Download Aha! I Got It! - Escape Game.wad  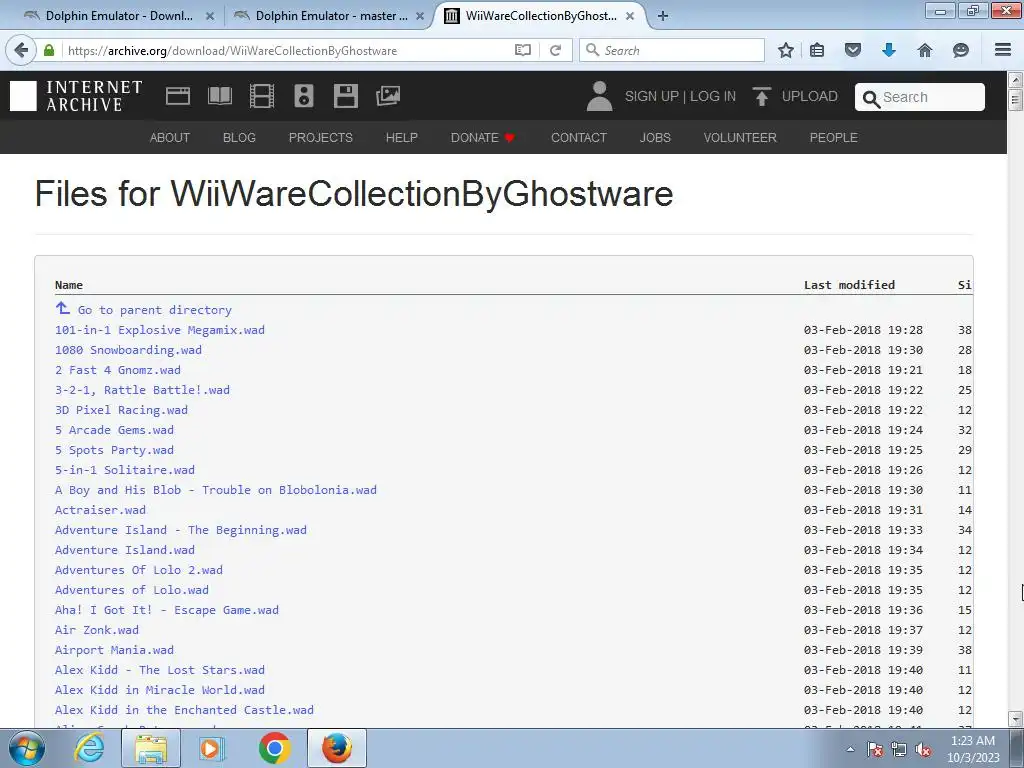(167, 610)
